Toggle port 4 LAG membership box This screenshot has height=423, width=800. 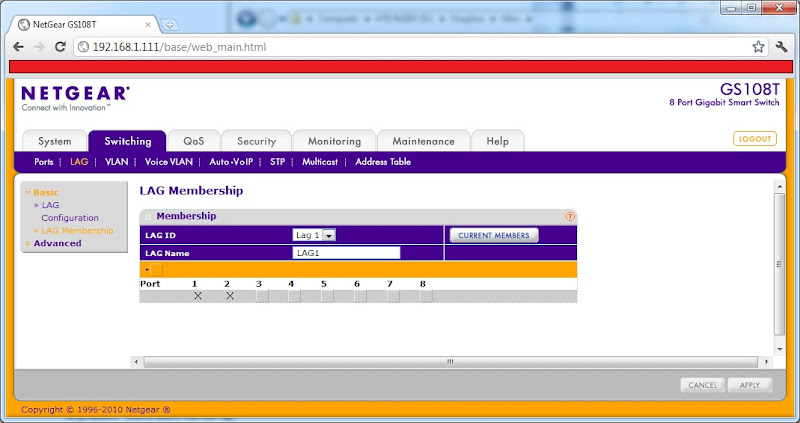click(294, 296)
